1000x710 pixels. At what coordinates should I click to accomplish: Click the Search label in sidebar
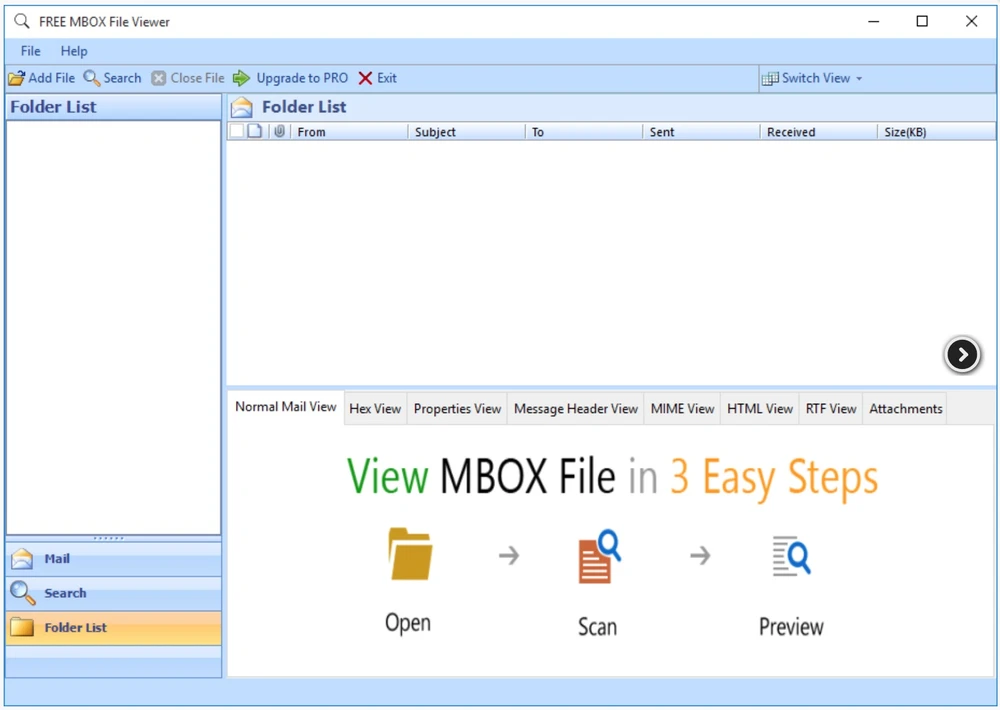(65, 593)
